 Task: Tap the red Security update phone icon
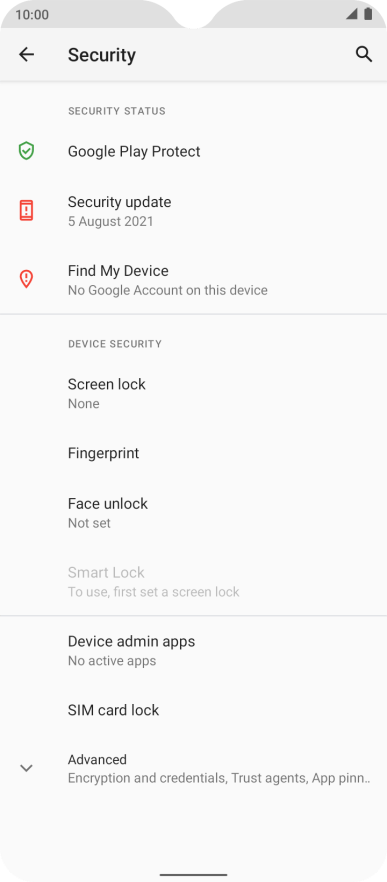click(x=26, y=210)
